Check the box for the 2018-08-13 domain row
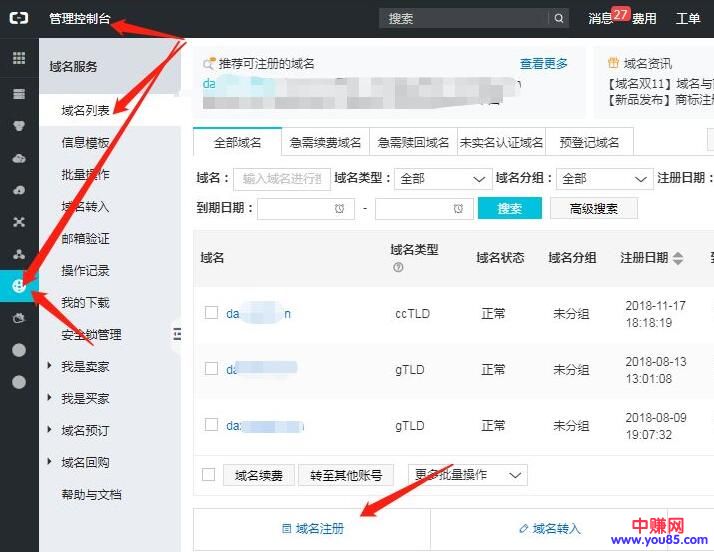 click(211, 368)
